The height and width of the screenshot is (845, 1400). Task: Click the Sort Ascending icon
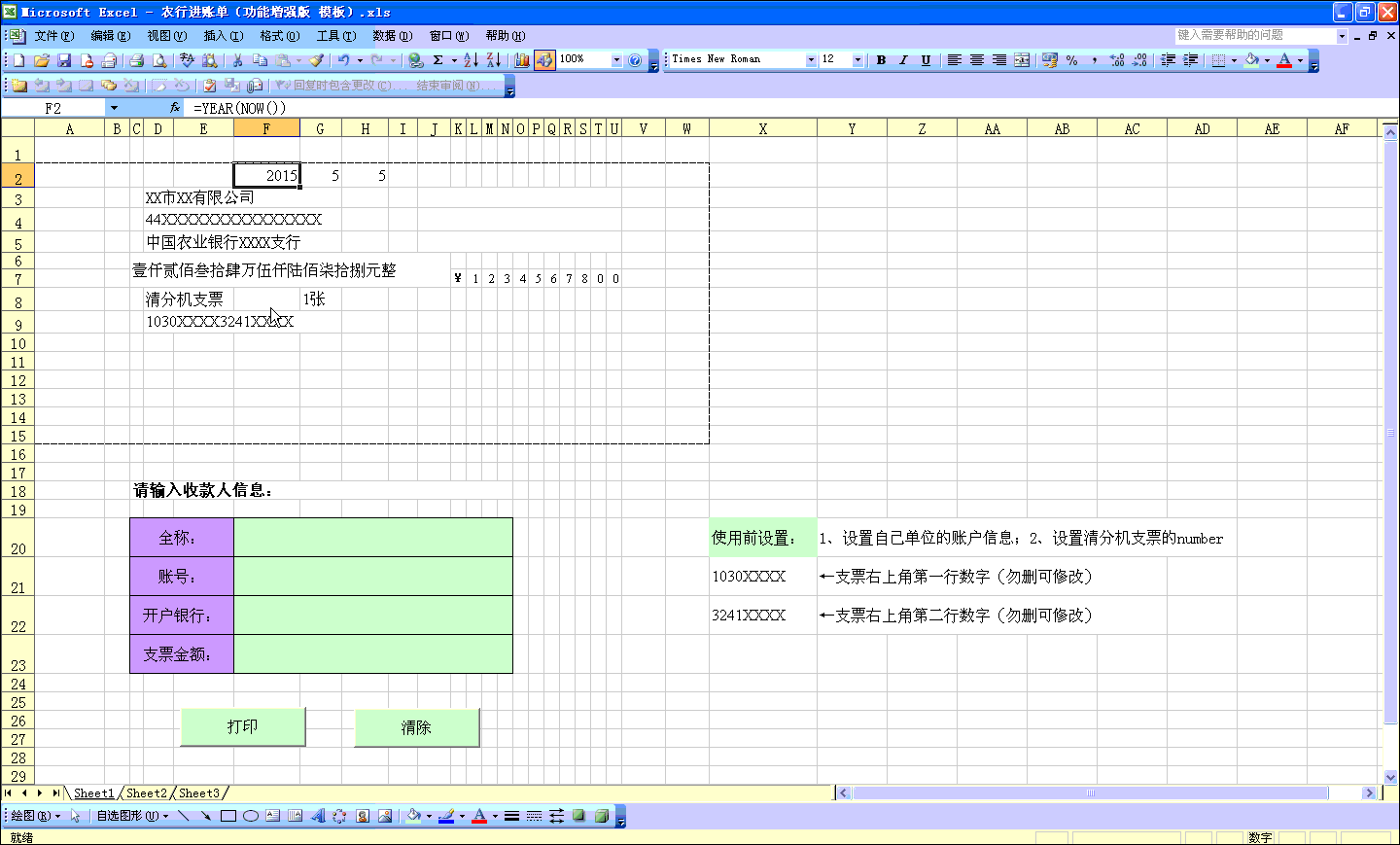pos(471,60)
